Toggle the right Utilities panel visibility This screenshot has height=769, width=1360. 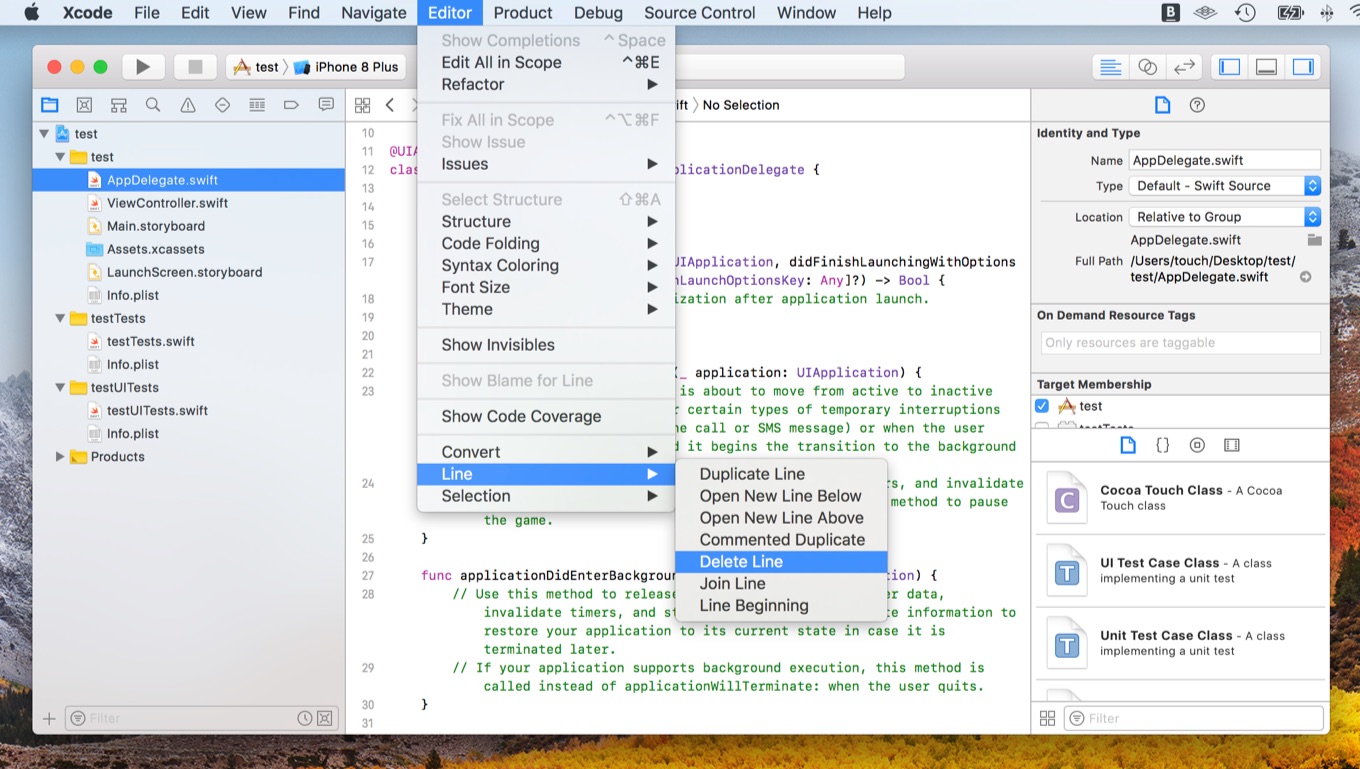tap(1303, 66)
